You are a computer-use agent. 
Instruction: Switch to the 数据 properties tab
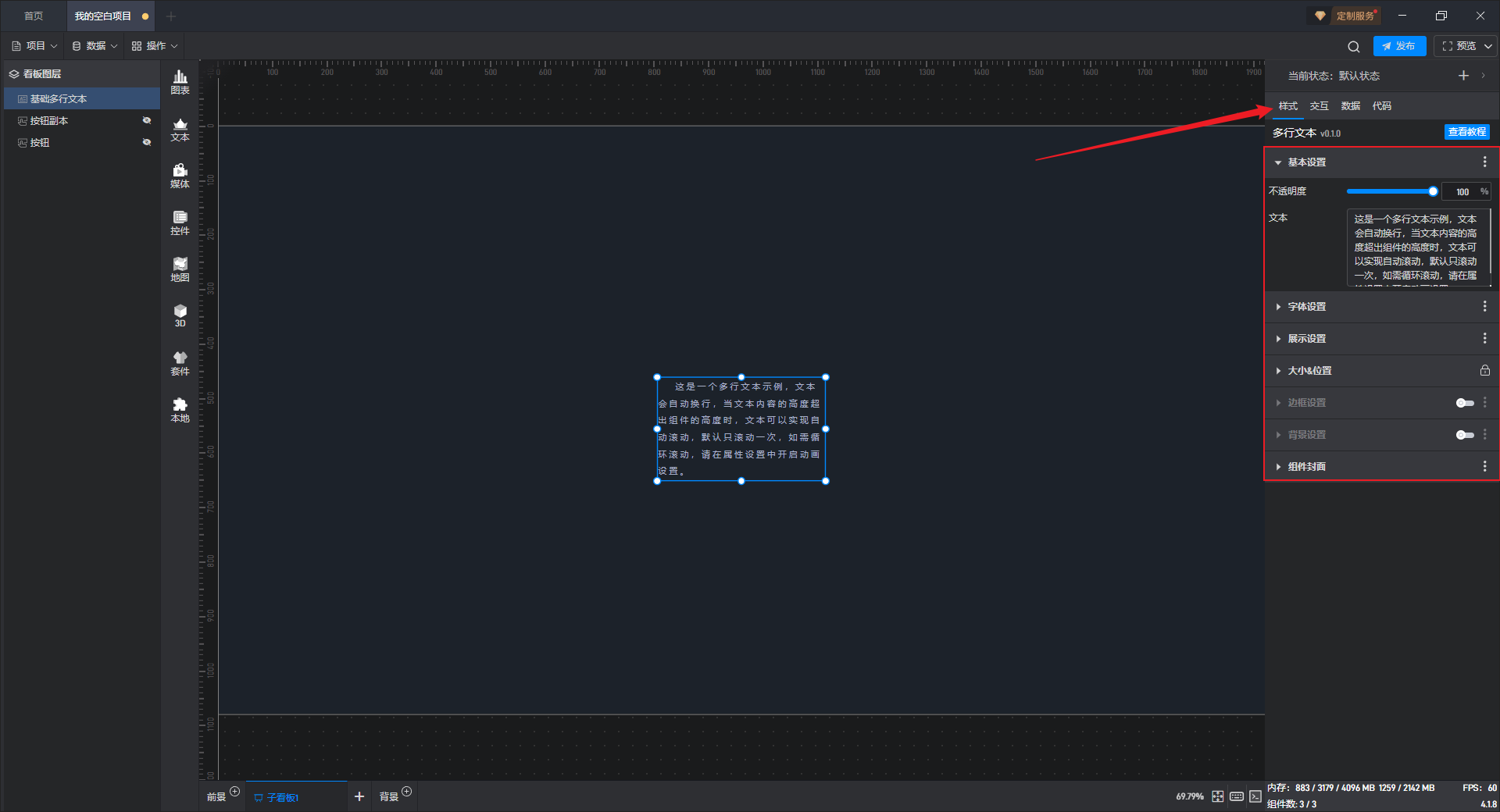[x=1351, y=106]
